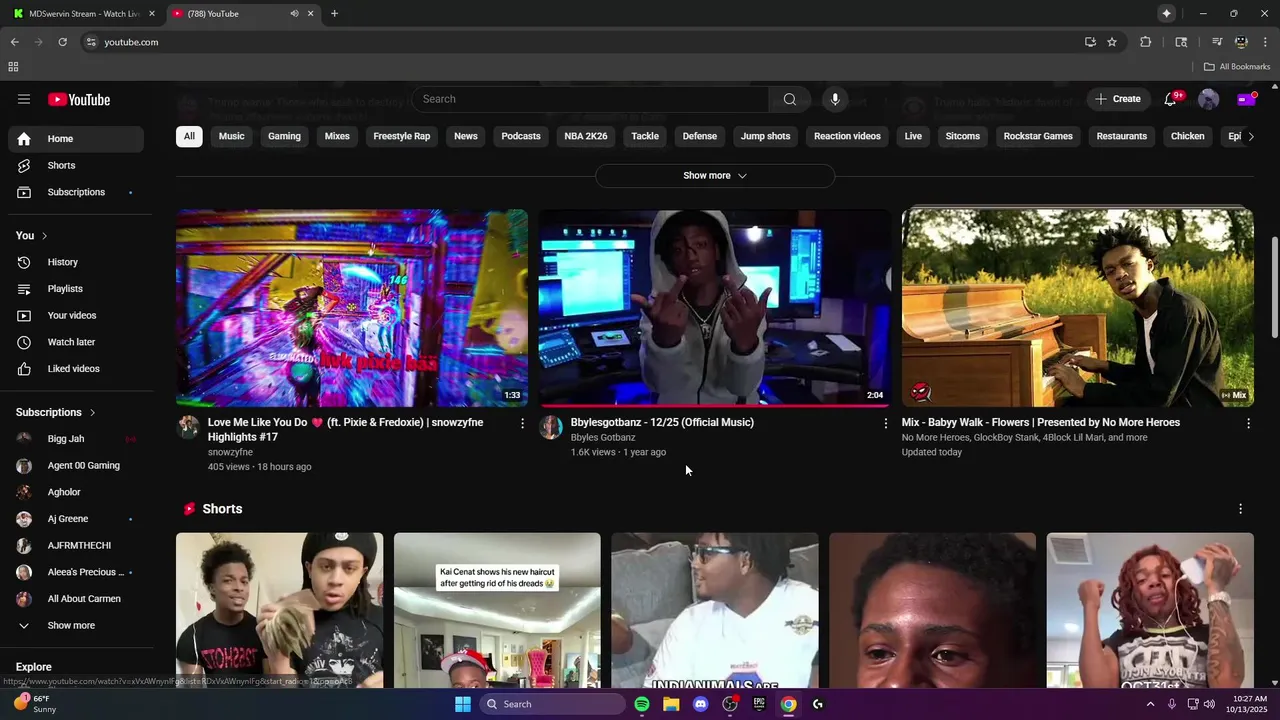1280x720 pixels.
Task: Click the Windows taskbar search box
Action: pos(552,704)
